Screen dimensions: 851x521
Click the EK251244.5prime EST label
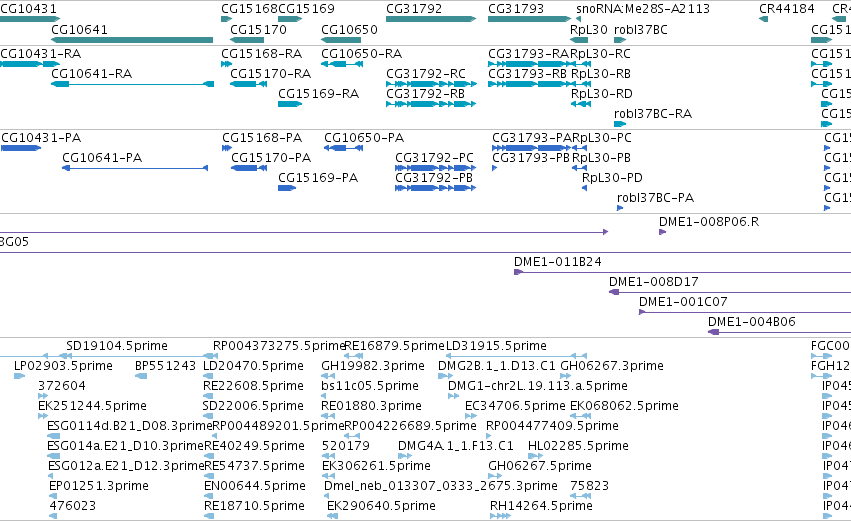[x=92, y=405]
